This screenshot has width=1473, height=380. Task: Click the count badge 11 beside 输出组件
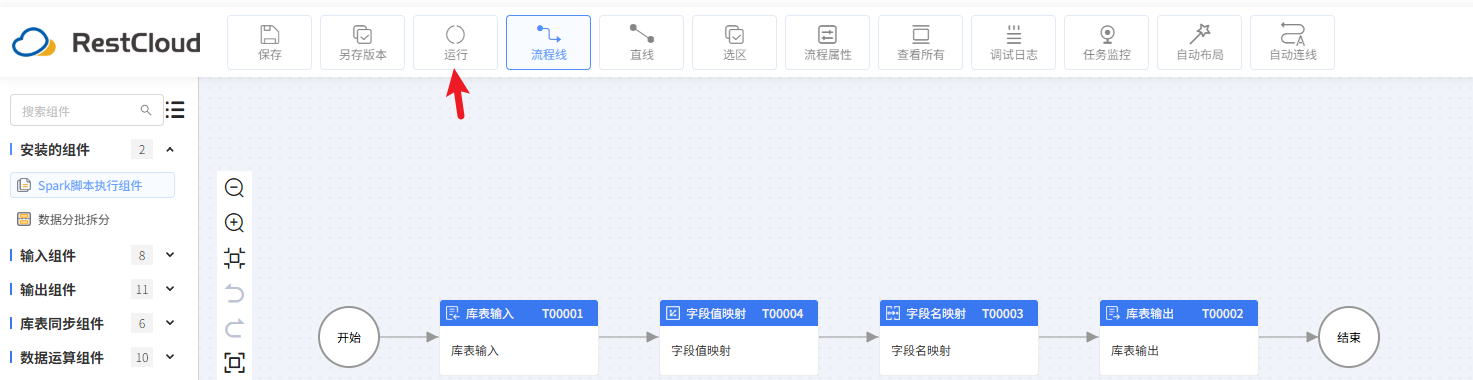(142, 290)
